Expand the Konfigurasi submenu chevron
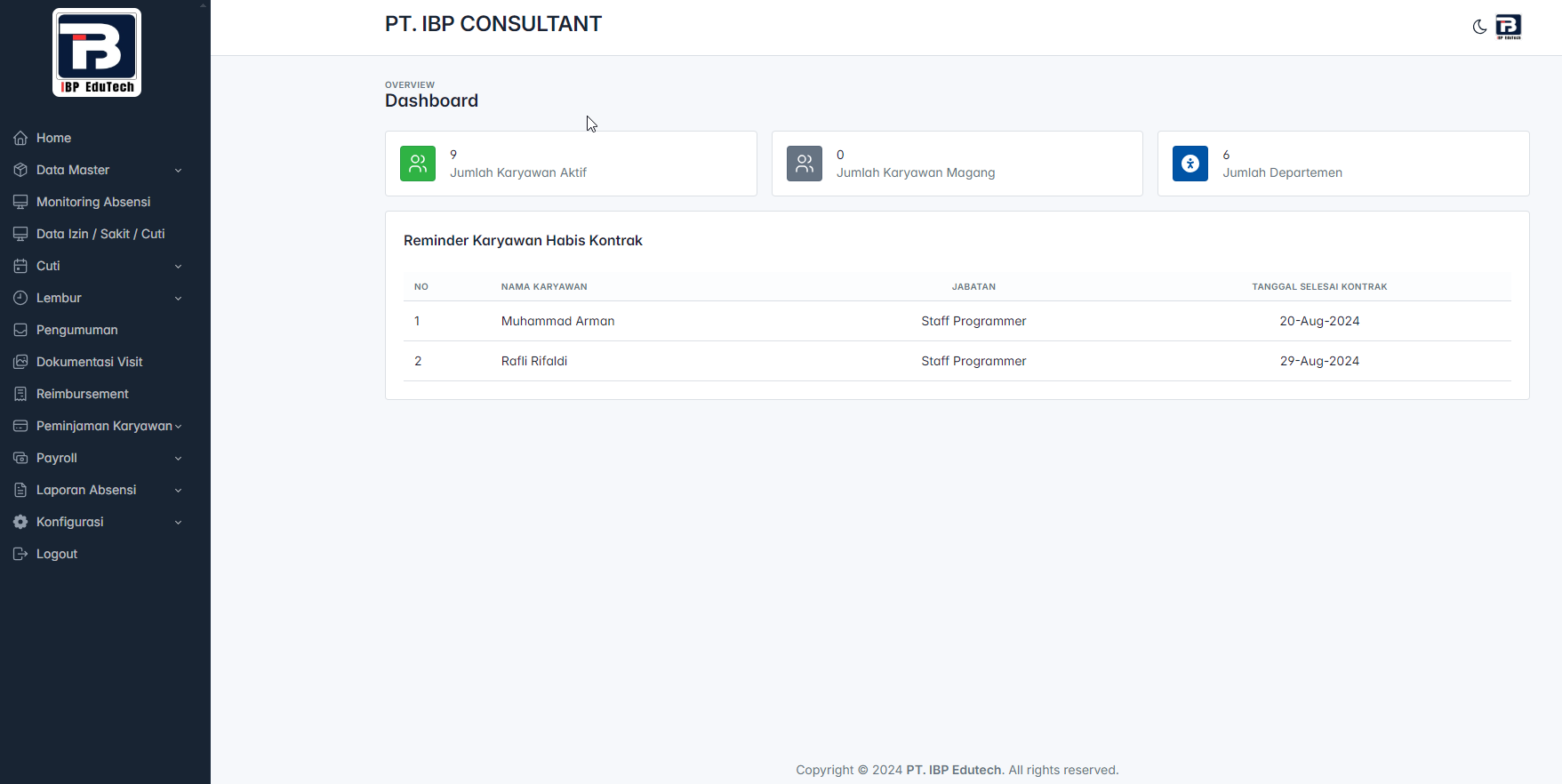The width and height of the screenshot is (1562, 784). pyautogui.click(x=178, y=523)
